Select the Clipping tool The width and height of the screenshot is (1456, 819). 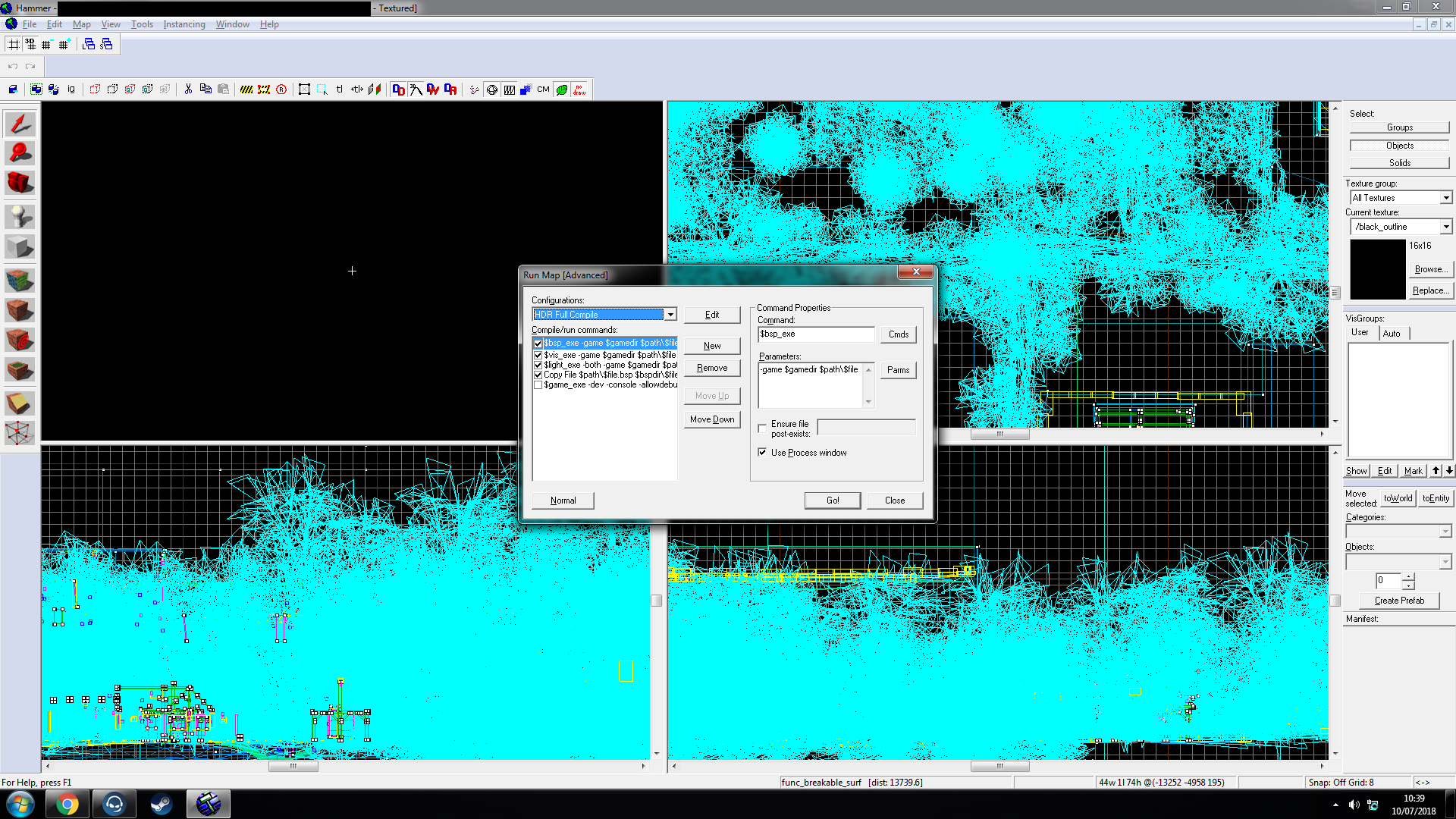20,403
